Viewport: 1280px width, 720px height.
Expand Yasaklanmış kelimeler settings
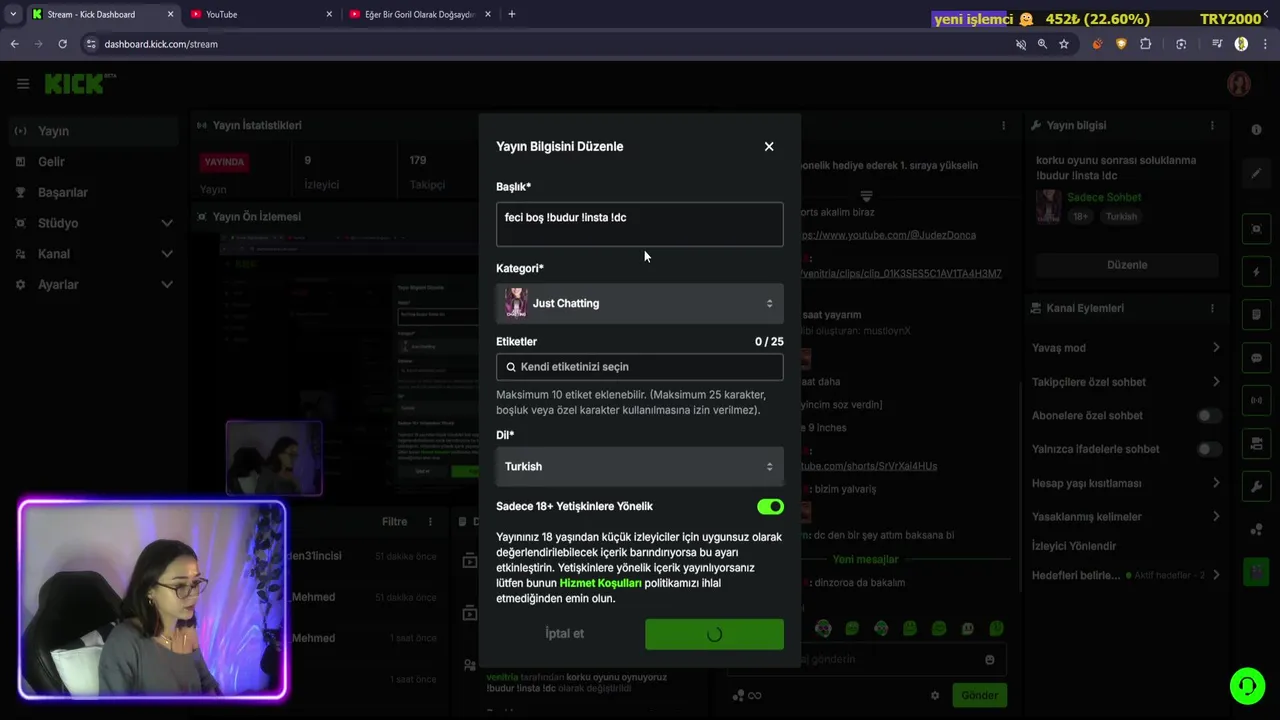(1126, 517)
